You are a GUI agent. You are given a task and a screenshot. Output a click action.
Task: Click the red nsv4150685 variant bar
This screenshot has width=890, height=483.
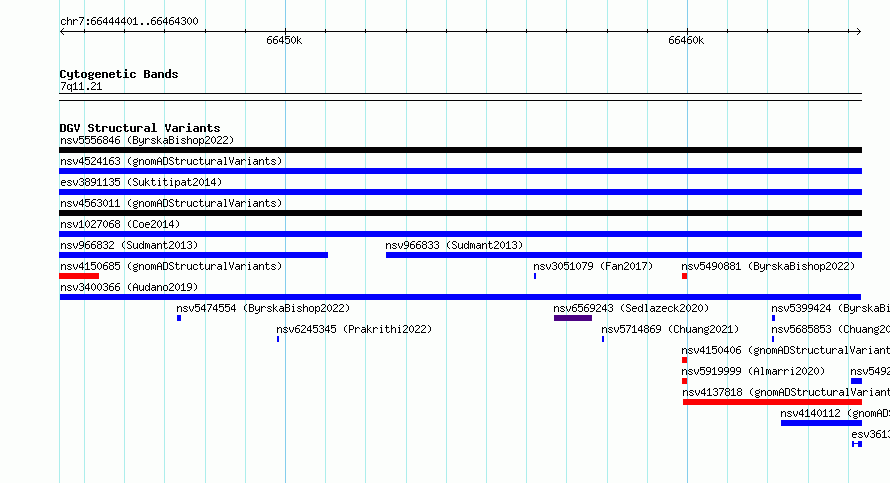[79, 276]
